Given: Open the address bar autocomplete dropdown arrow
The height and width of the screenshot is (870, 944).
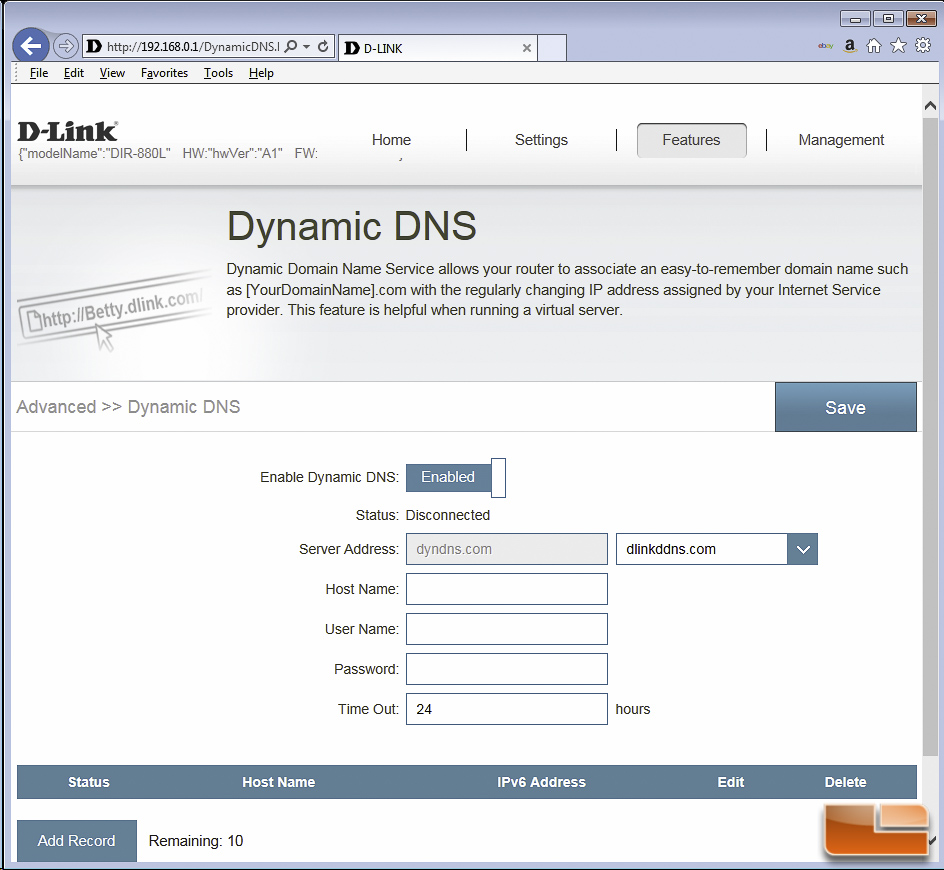Looking at the screenshot, I should 306,46.
